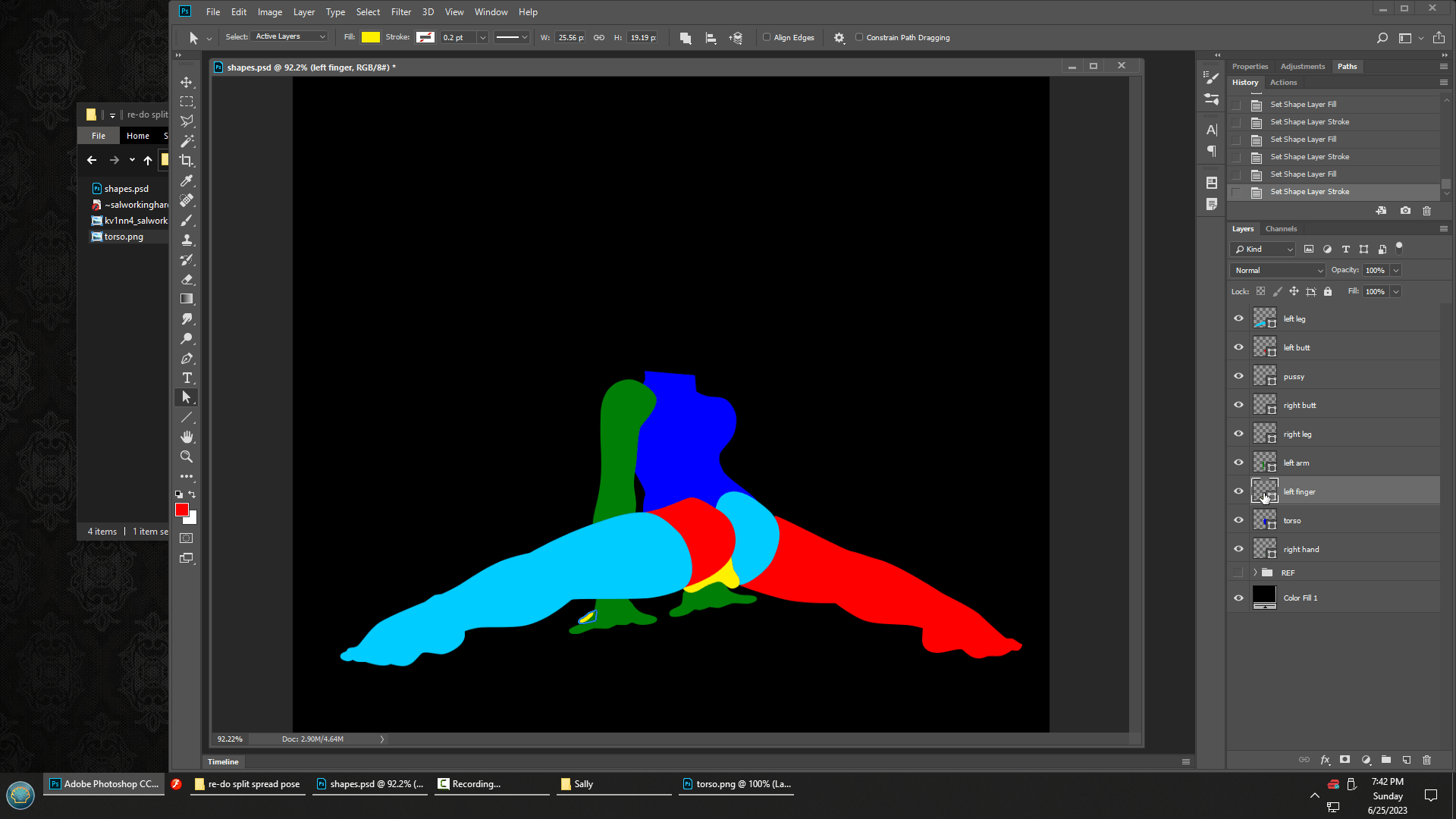
Task: Hide the torso layer
Action: [x=1238, y=520]
